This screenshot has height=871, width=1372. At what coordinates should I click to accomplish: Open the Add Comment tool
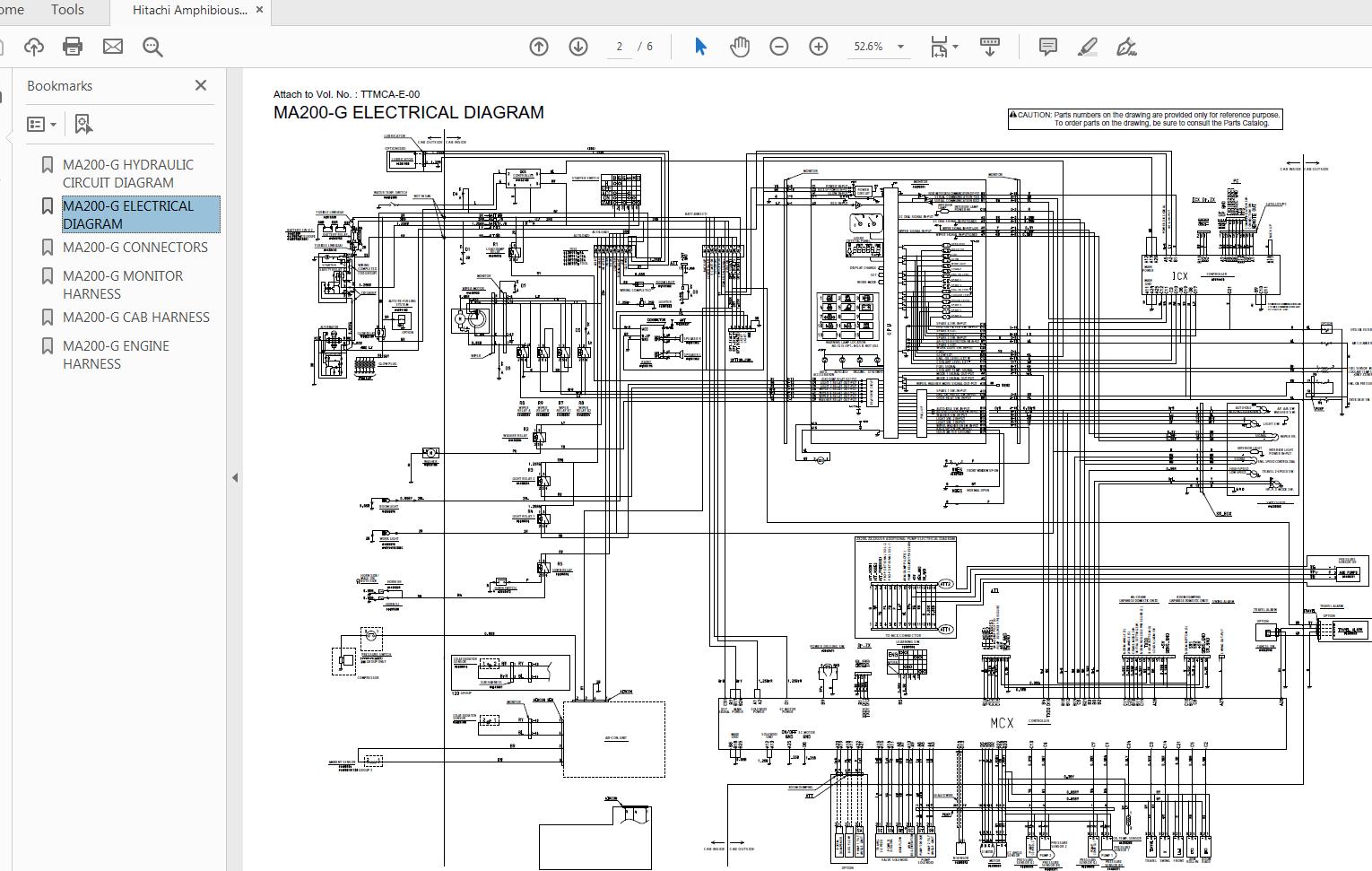(1047, 46)
